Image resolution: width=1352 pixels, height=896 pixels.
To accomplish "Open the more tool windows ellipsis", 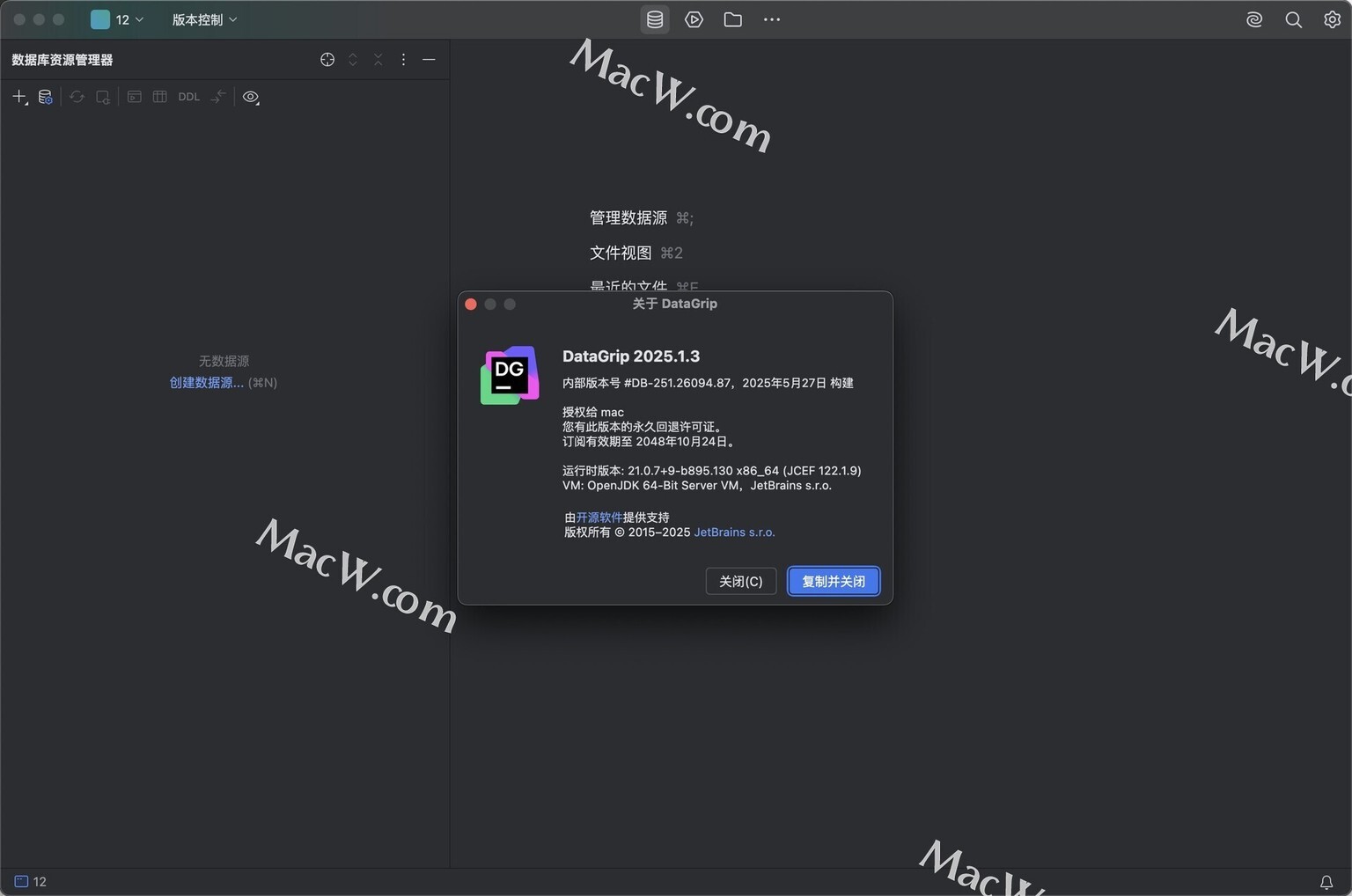I will tap(772, 19).
